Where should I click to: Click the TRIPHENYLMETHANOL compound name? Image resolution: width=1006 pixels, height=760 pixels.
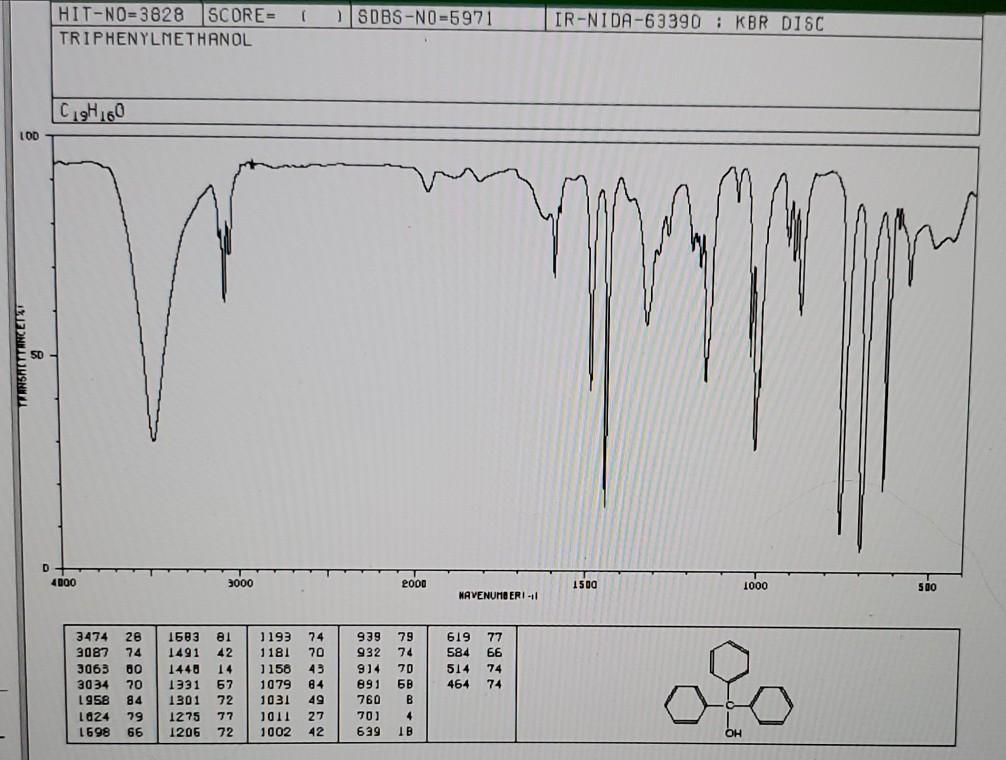click(x=155, y=39)
